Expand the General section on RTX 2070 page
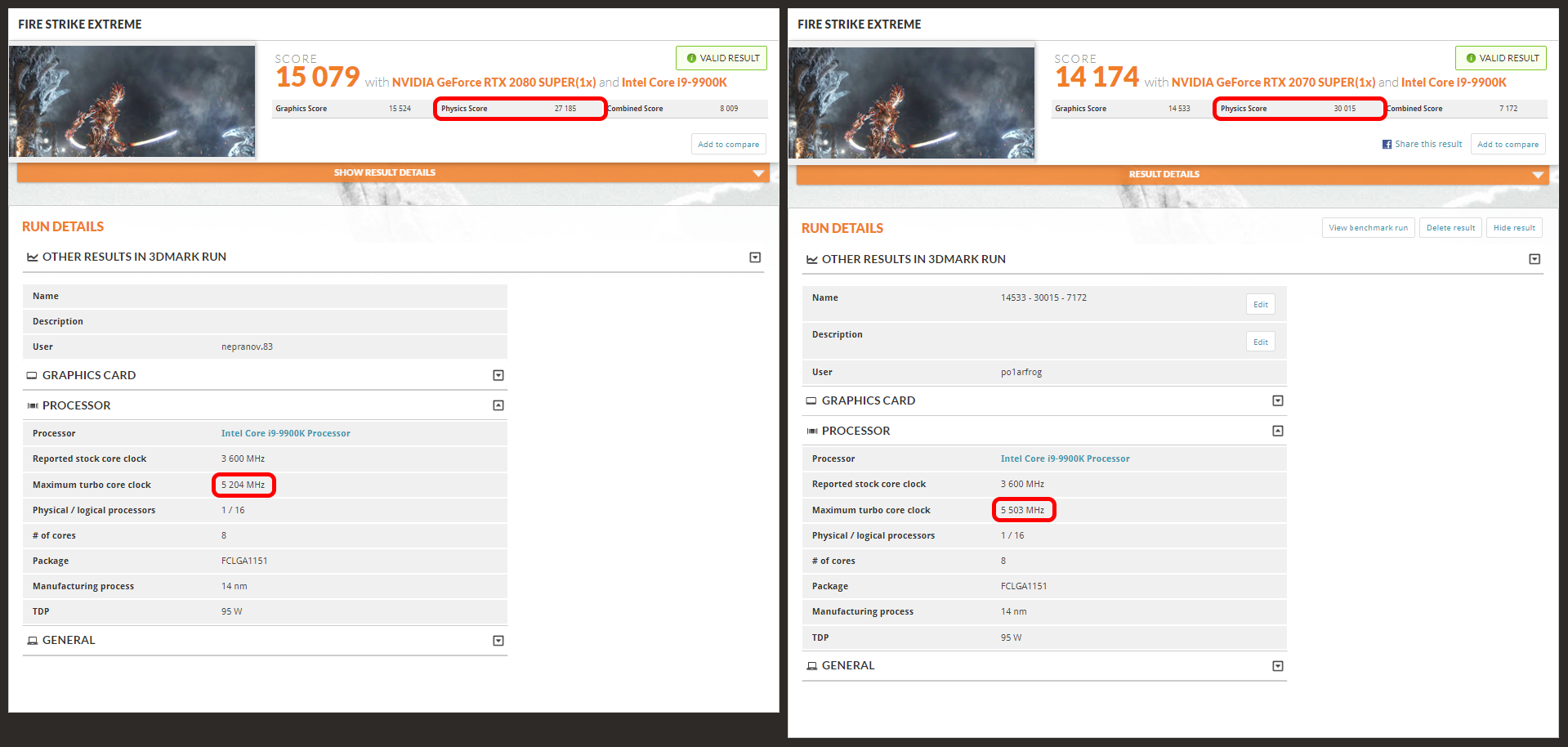Viewport: 1568px width, 747px height. [1278, 666]
